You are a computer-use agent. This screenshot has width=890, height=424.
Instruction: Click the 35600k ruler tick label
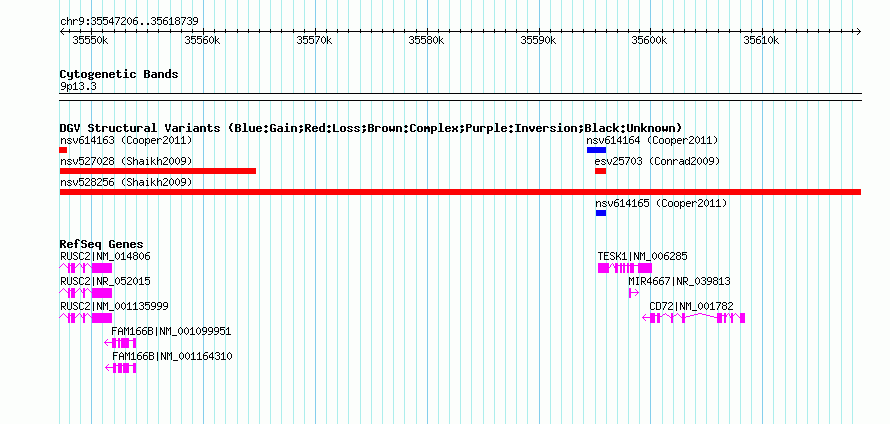(649, 40)
